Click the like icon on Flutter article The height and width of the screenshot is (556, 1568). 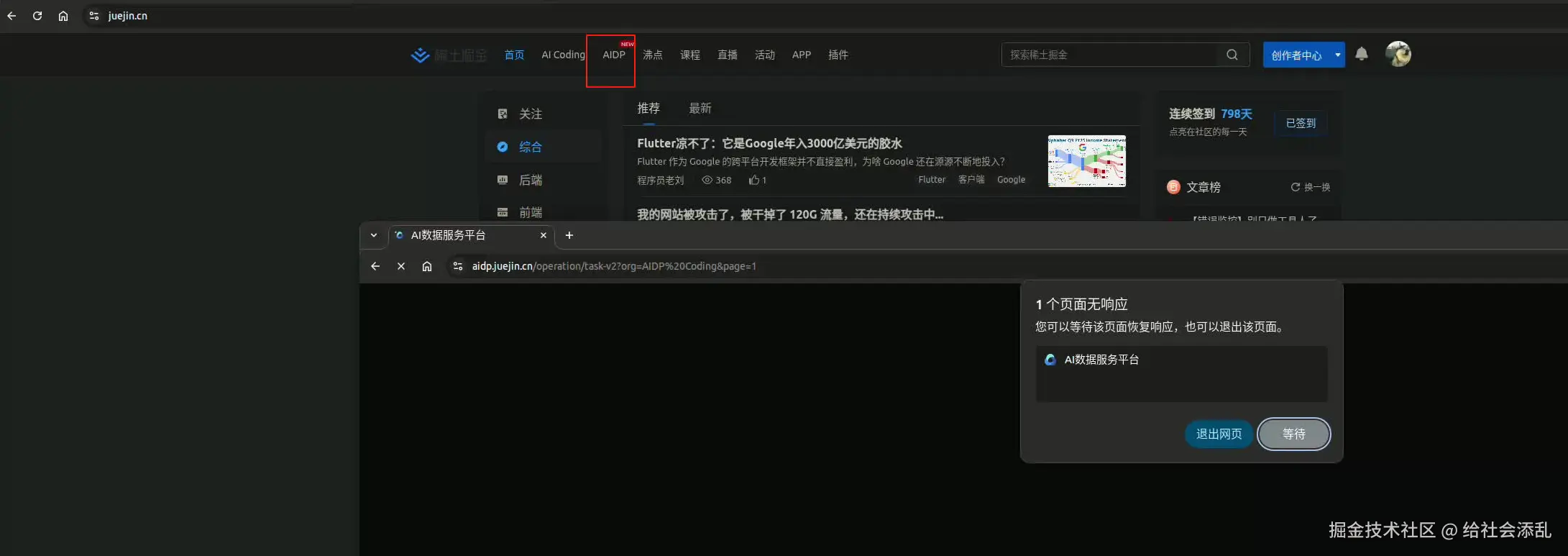(753, 180)
